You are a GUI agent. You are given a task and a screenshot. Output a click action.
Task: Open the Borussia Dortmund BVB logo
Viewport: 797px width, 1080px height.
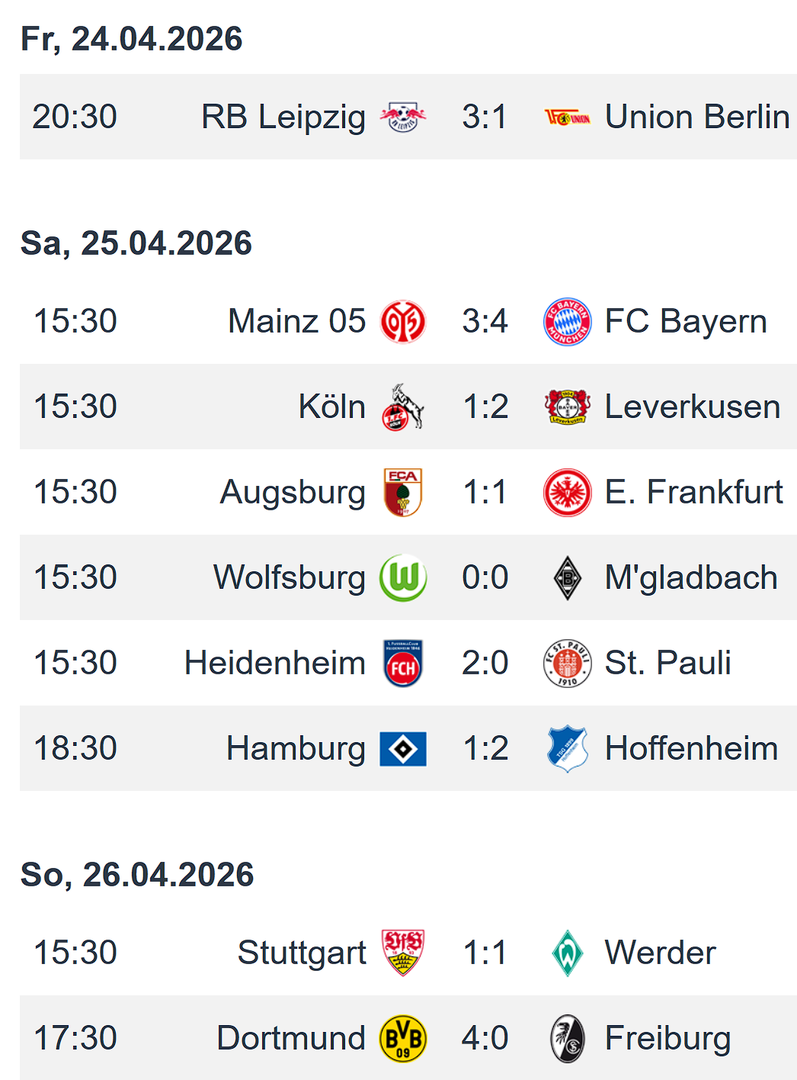tap(403, 1039)
